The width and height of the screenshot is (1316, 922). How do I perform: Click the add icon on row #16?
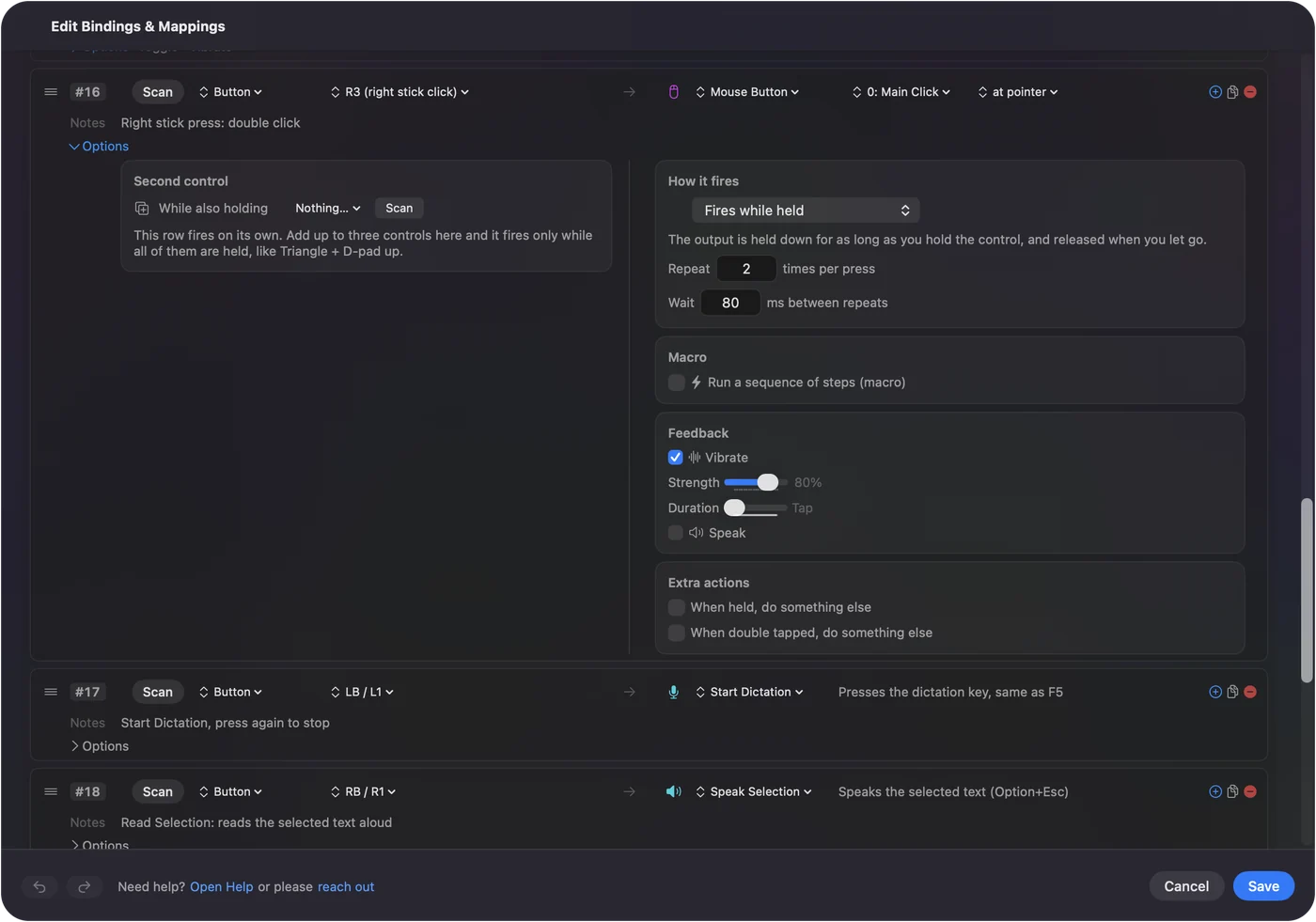coord(1215,92)
